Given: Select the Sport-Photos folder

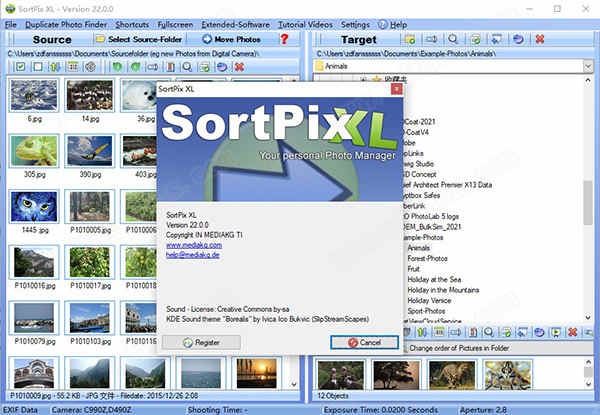Looking at the screenshot, I should [x=426, y=311].
